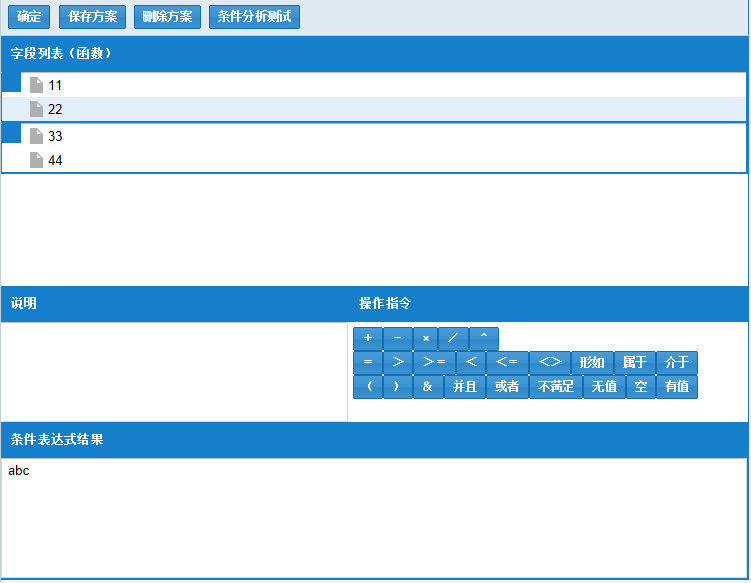
Task: Insert the ampersand (&) operator
Action: (427, 387)
